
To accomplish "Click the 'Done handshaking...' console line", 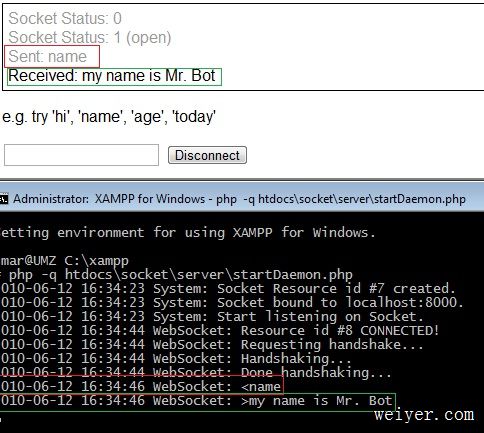I will click(x=195, y=372).
